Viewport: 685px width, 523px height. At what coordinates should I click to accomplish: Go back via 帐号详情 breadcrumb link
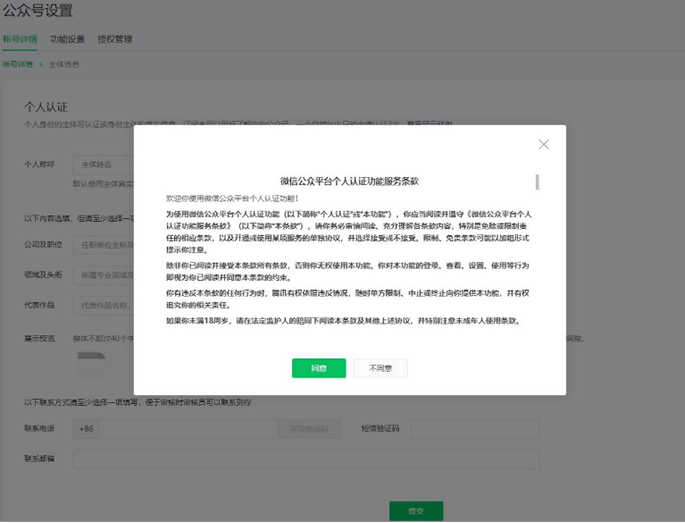17,64
